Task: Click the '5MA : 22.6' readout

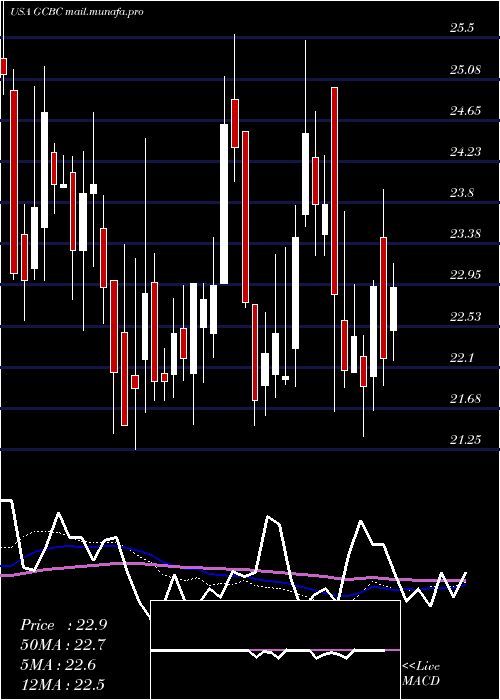Action: click(58, 665)
